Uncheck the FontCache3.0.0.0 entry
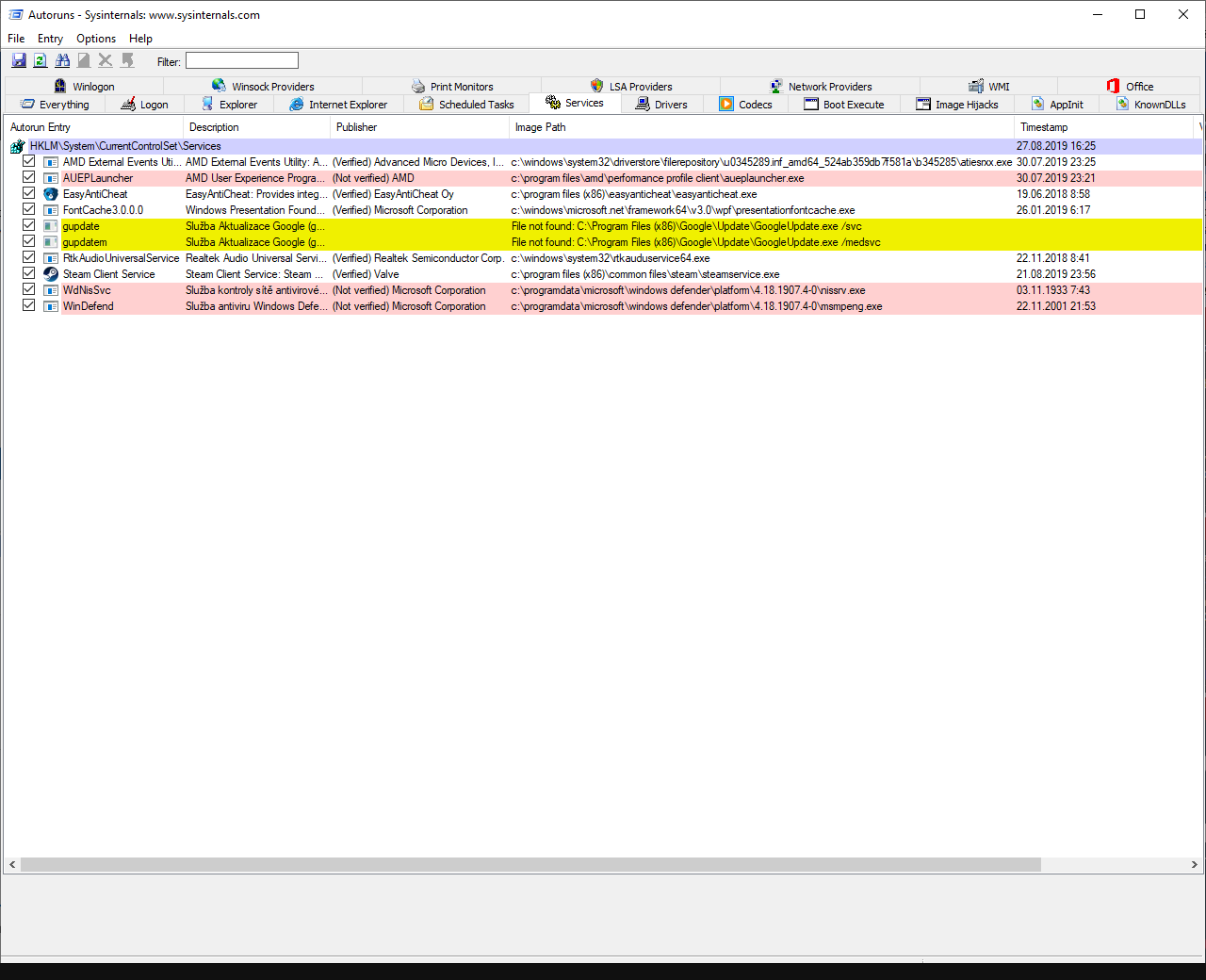 pyautogui.click(x=29, y=210)
